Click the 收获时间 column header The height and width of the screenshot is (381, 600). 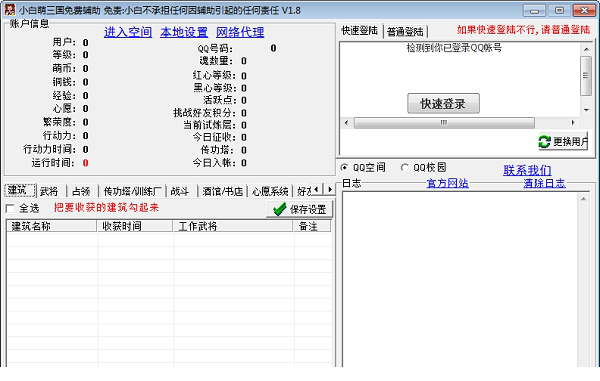click(135, 226)
